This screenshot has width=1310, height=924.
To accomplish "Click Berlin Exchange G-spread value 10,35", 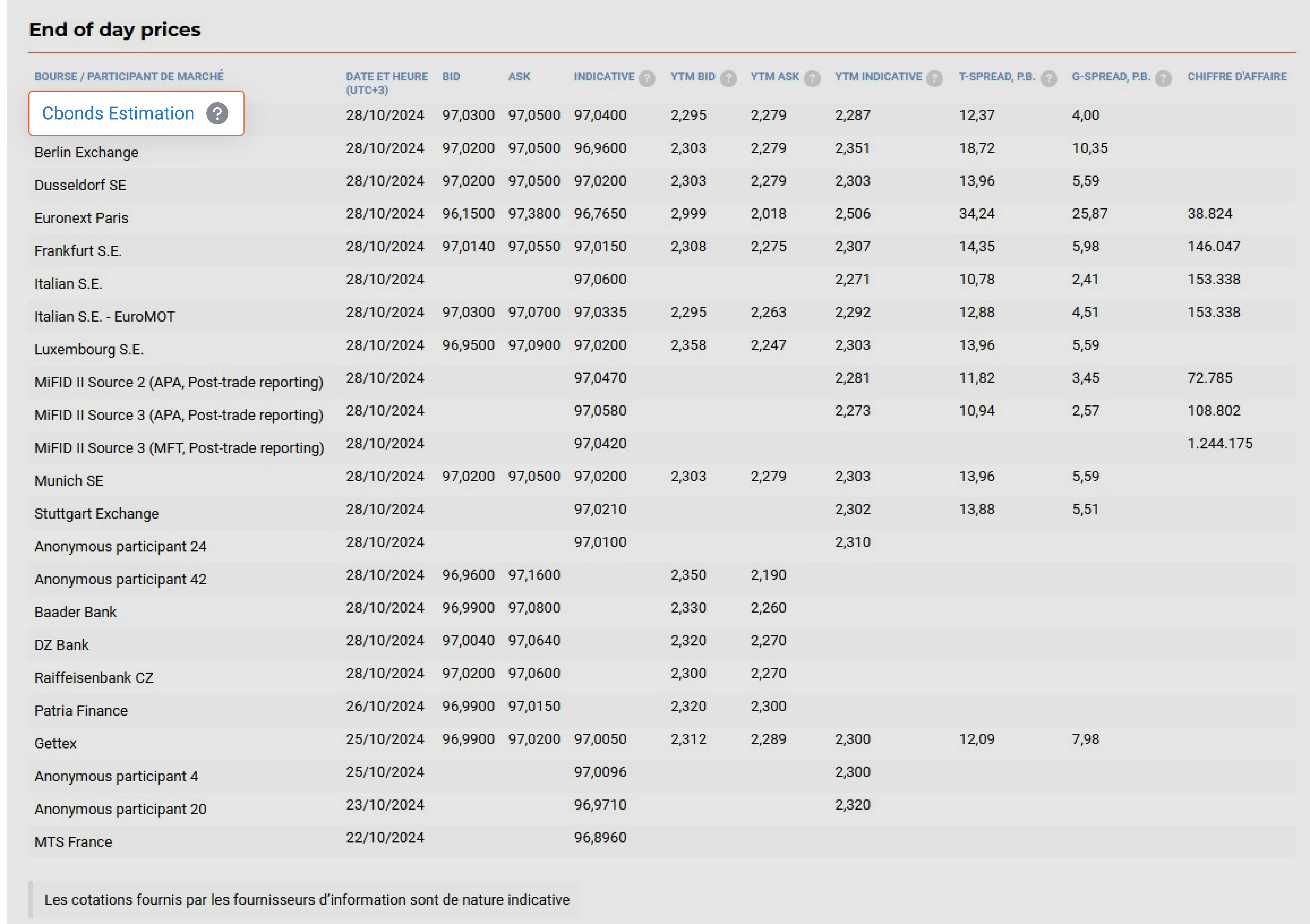I will point(1090,148).
